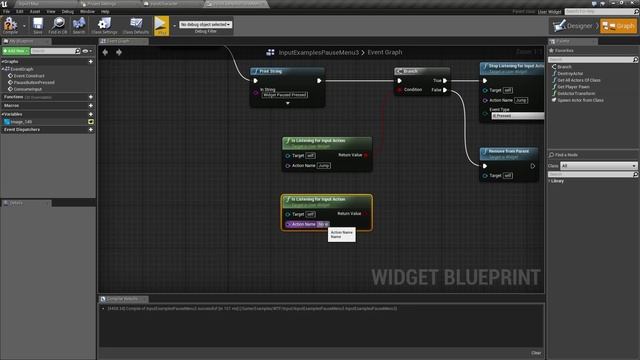Click the Unreal Engine logo in title bar
This screenshot has height=360, width=640.
[x=4, y=4]
